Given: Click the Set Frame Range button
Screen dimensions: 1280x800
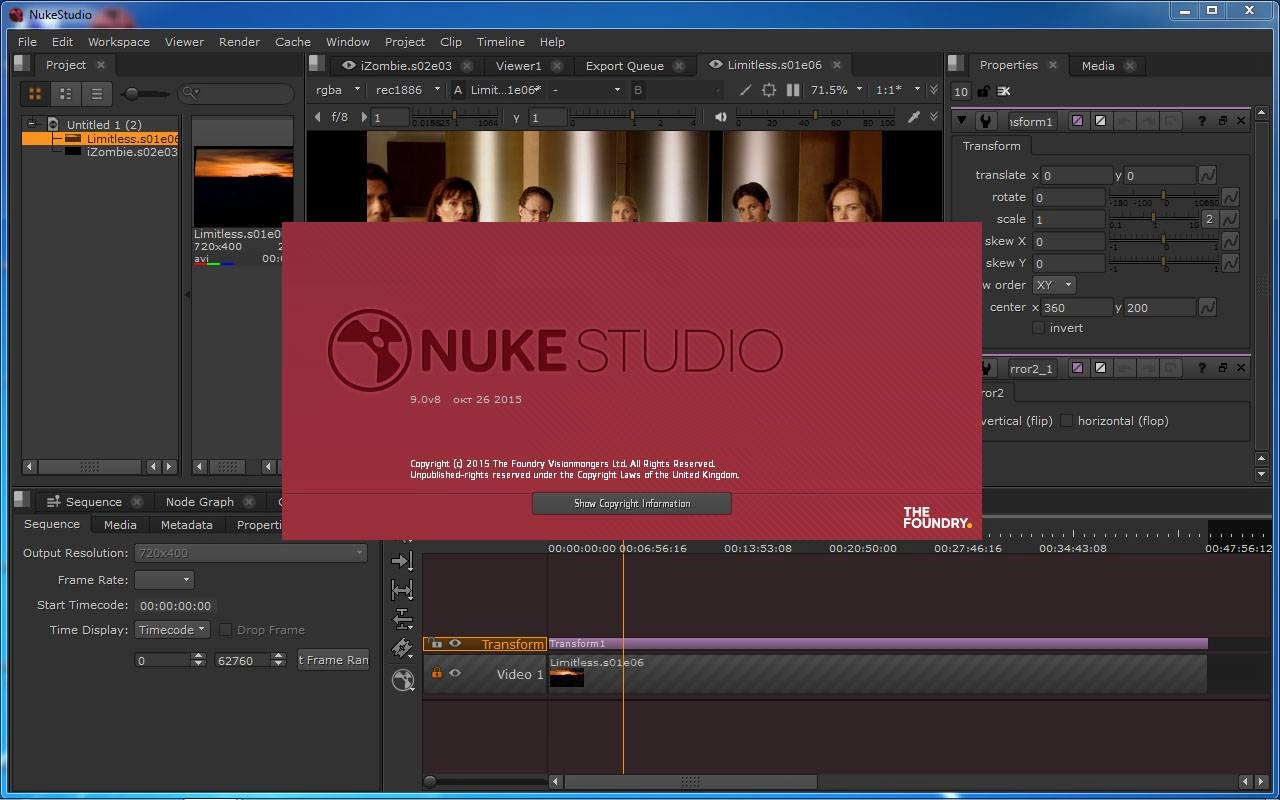Looking at the screenshot, I should (333, 660).
